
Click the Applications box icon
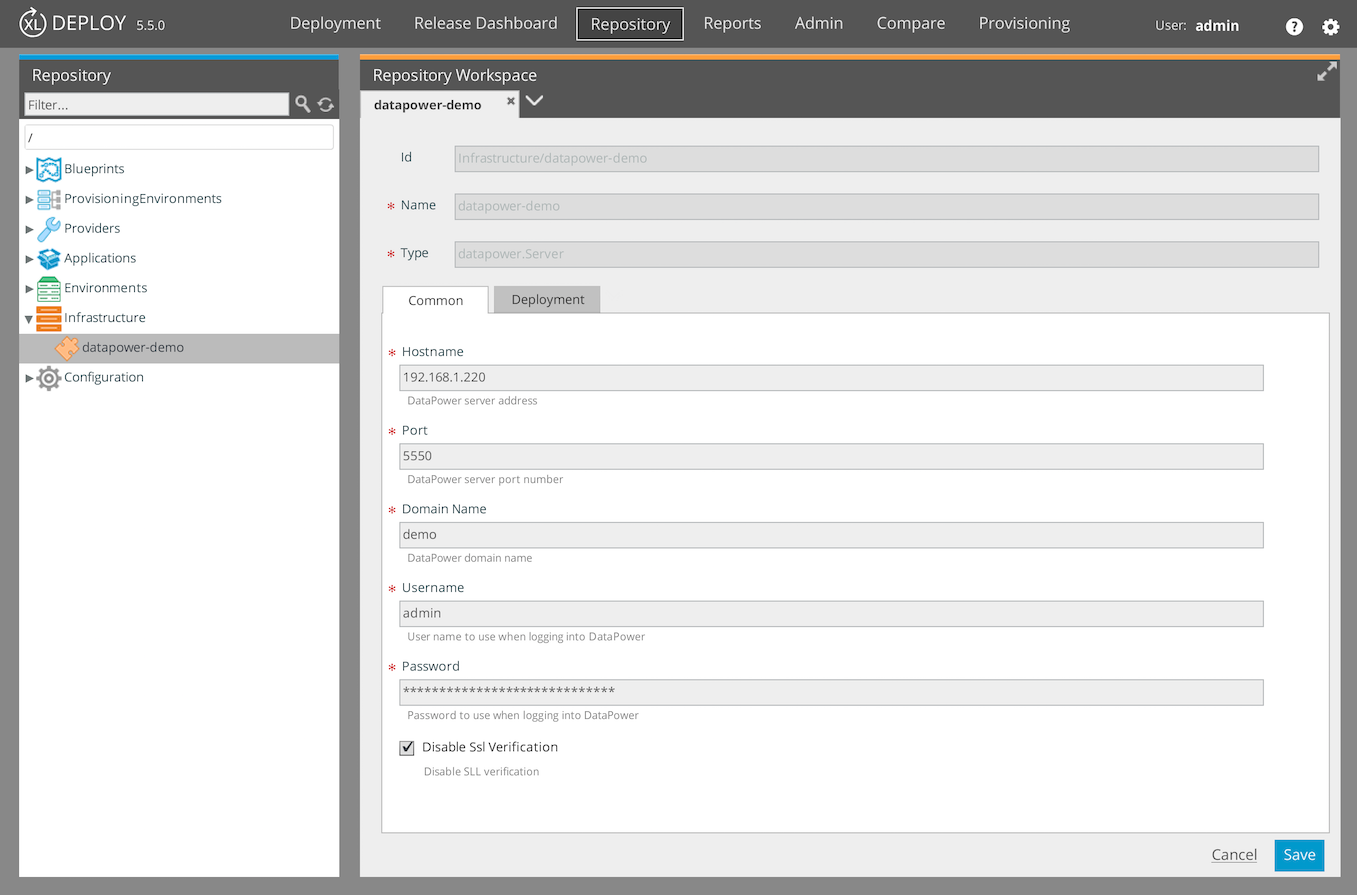point(49,258)
